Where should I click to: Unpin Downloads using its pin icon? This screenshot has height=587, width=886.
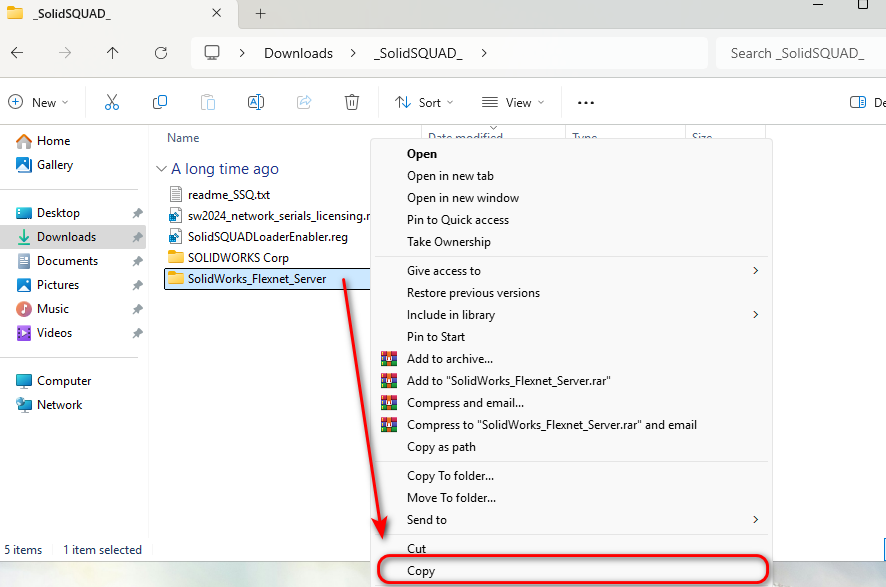point(137,237)
